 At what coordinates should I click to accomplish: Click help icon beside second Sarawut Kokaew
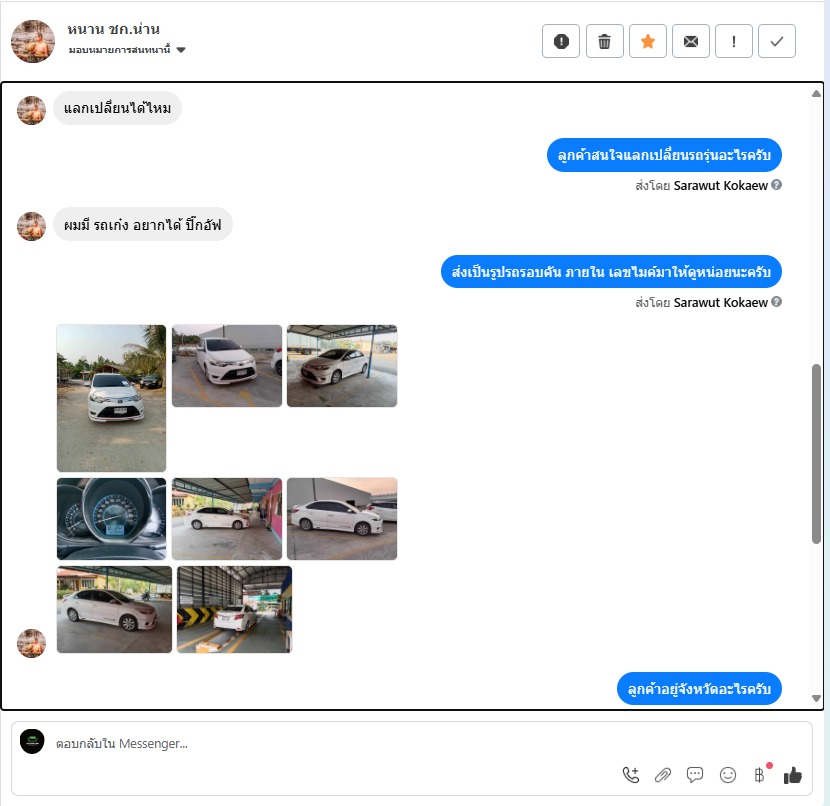(x=777, y=302)
